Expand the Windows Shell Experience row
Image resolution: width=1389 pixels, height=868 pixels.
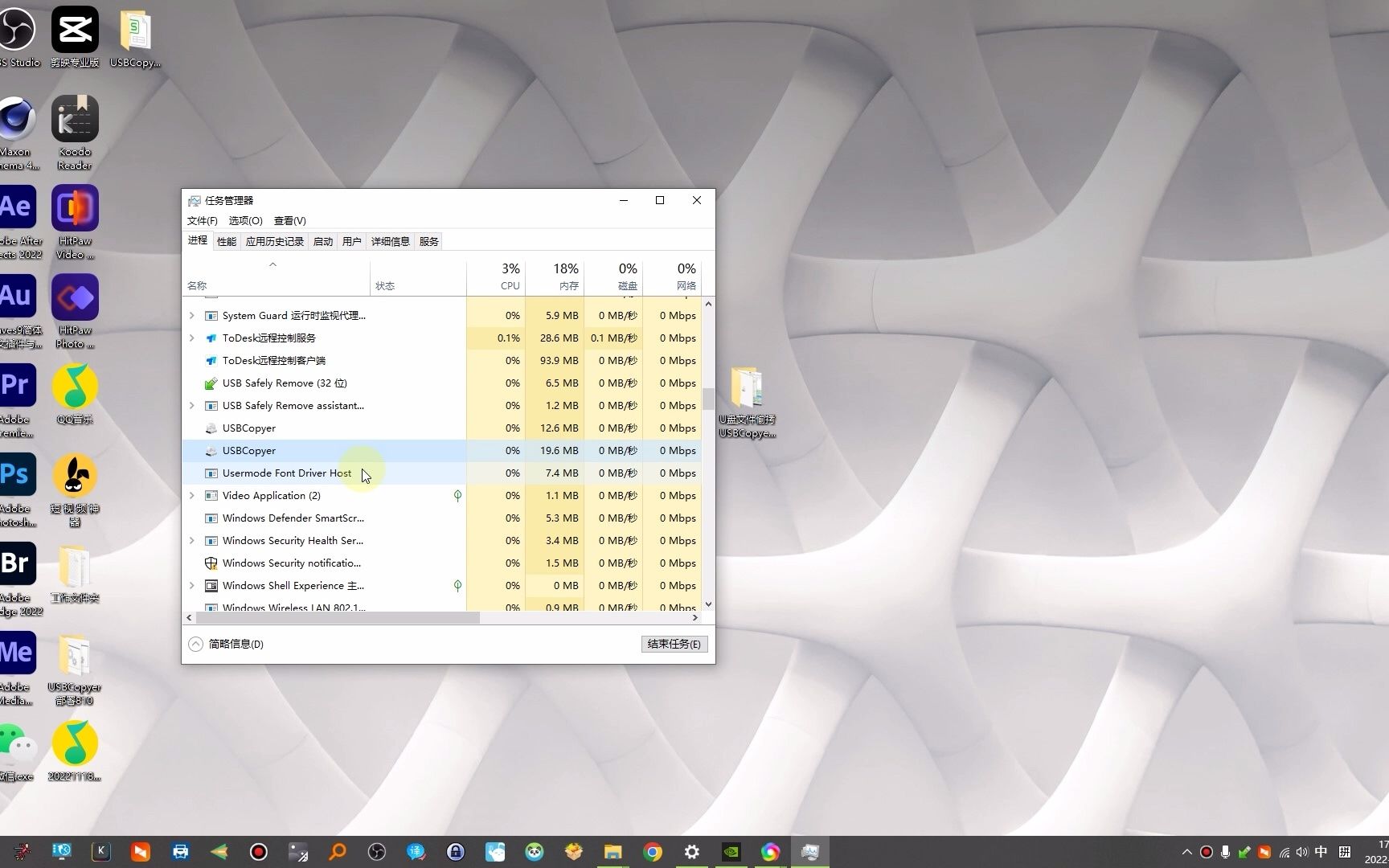pyautogui.click(x=192, y=586)
